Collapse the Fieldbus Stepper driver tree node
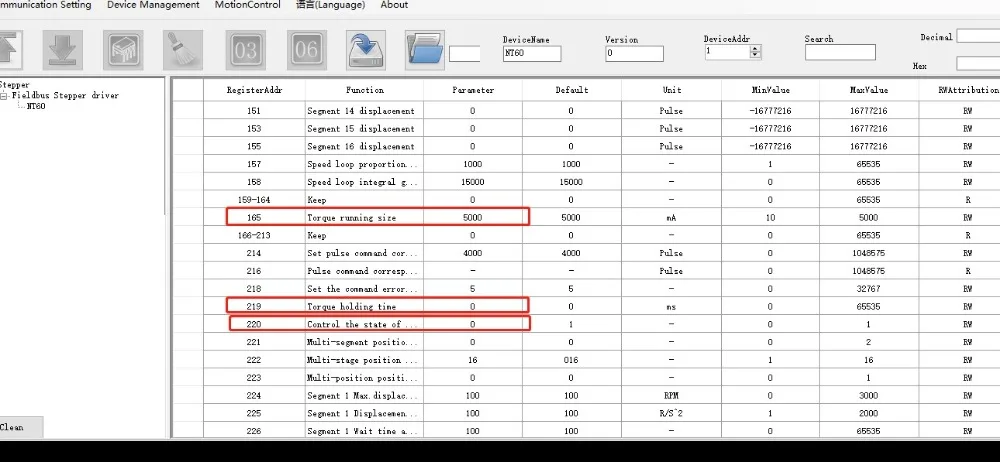1000x462 pixels. point(4,96)
